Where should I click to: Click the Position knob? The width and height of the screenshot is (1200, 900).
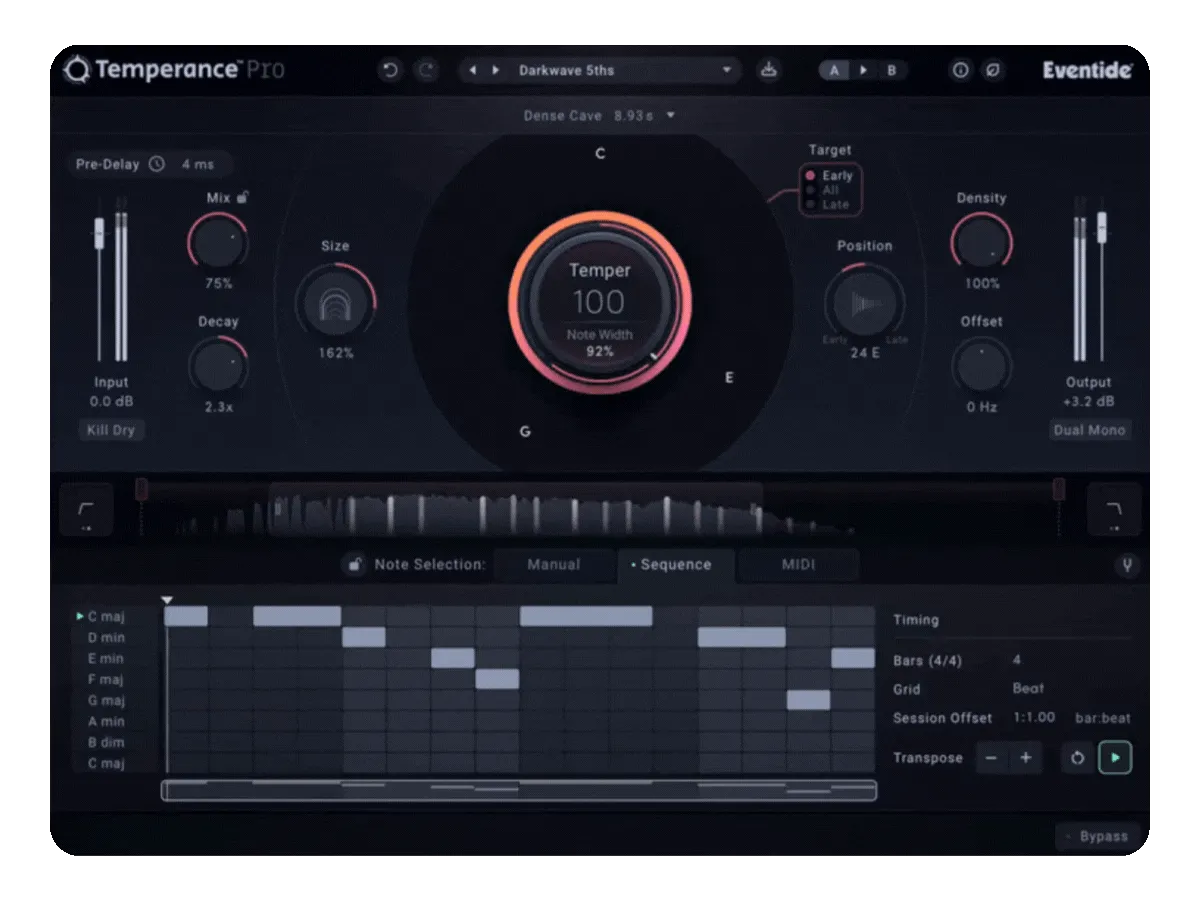[x=865, y=302]
